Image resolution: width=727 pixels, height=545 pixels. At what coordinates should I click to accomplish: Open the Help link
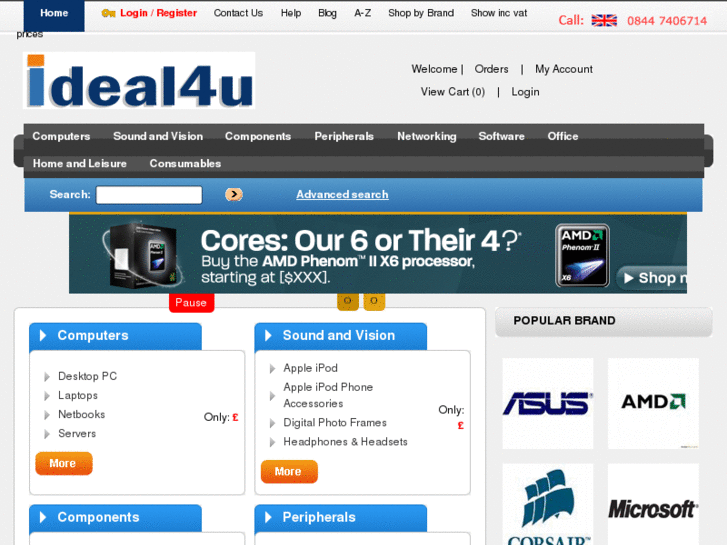point(291,13)
